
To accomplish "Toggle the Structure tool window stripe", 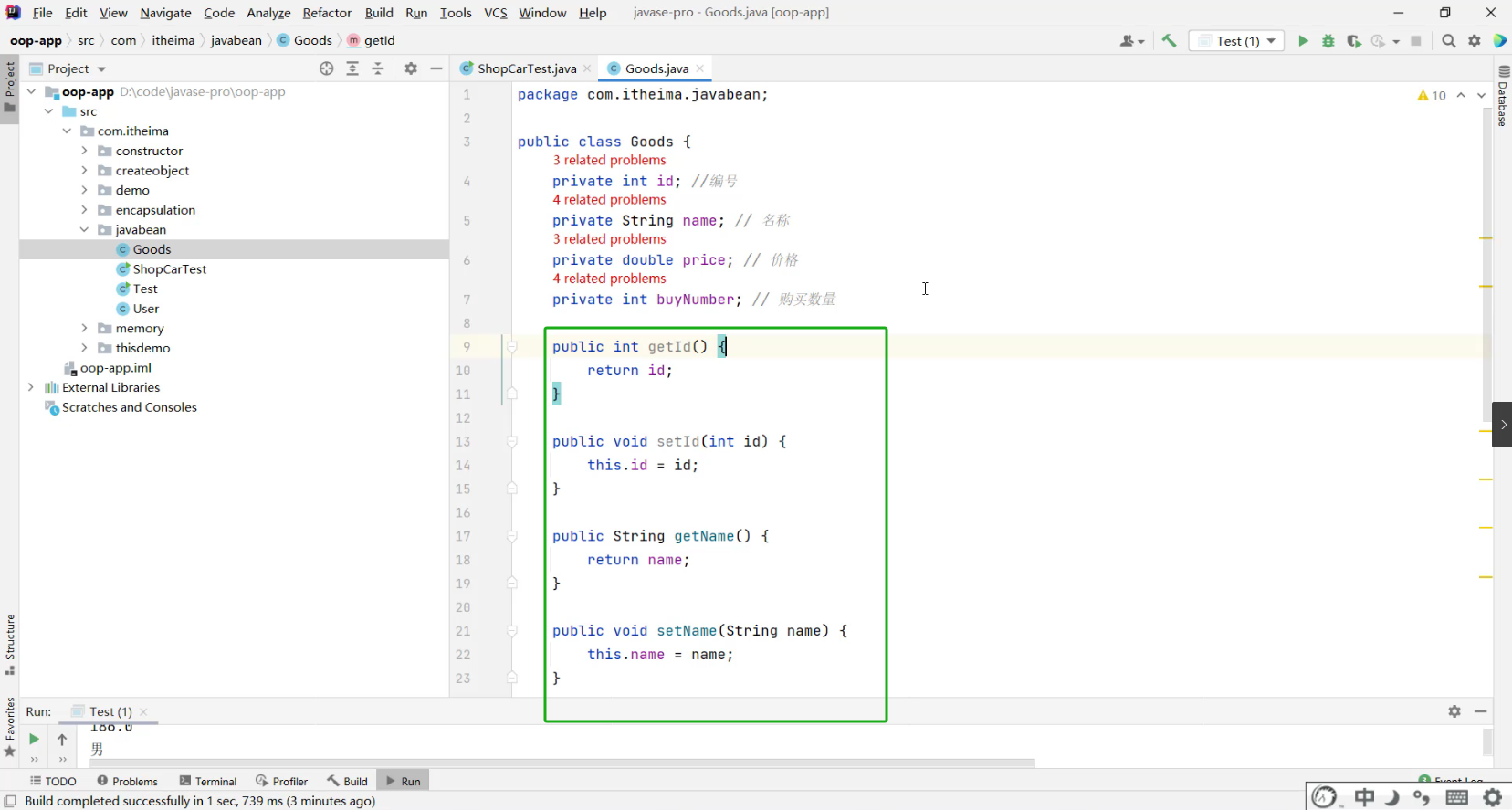I will tap(10, 645).
